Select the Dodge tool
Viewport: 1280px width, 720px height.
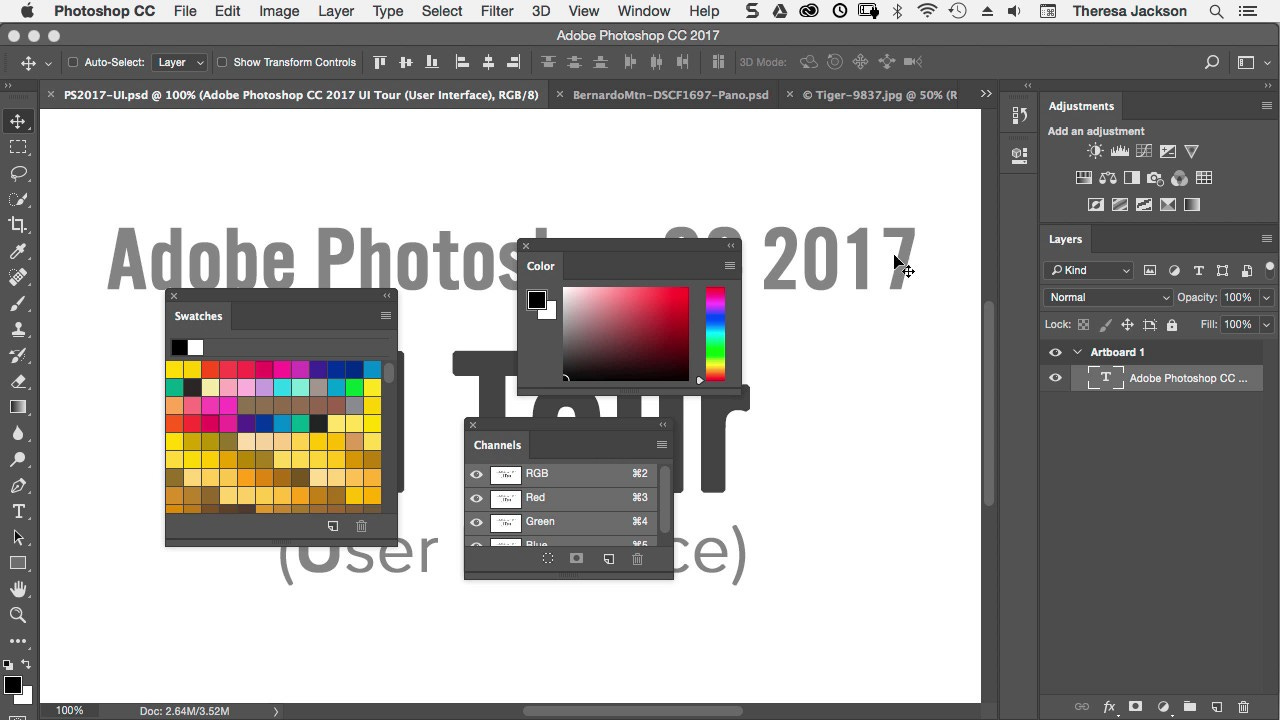(x=18, y=459)
